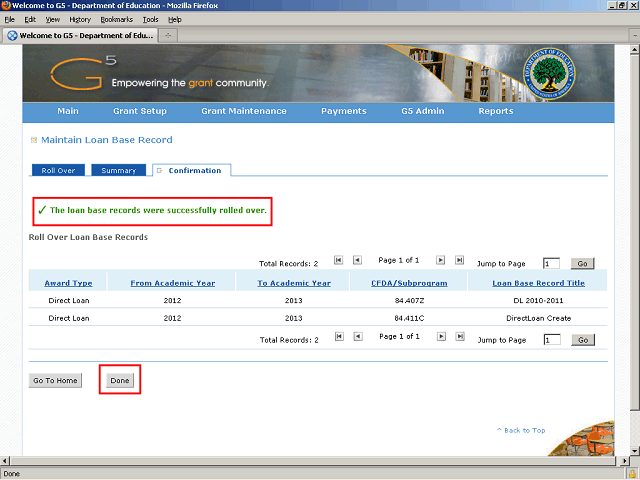Click the status bar security icon

pos(633,474)
